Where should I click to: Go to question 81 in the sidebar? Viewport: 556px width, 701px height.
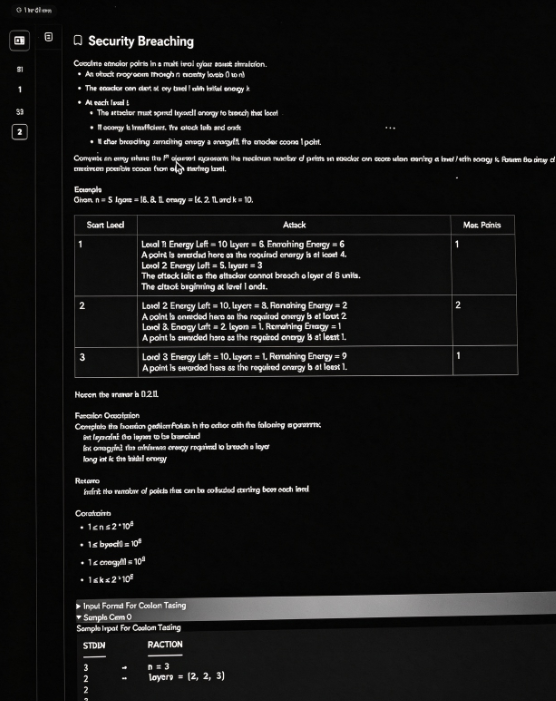20,69
